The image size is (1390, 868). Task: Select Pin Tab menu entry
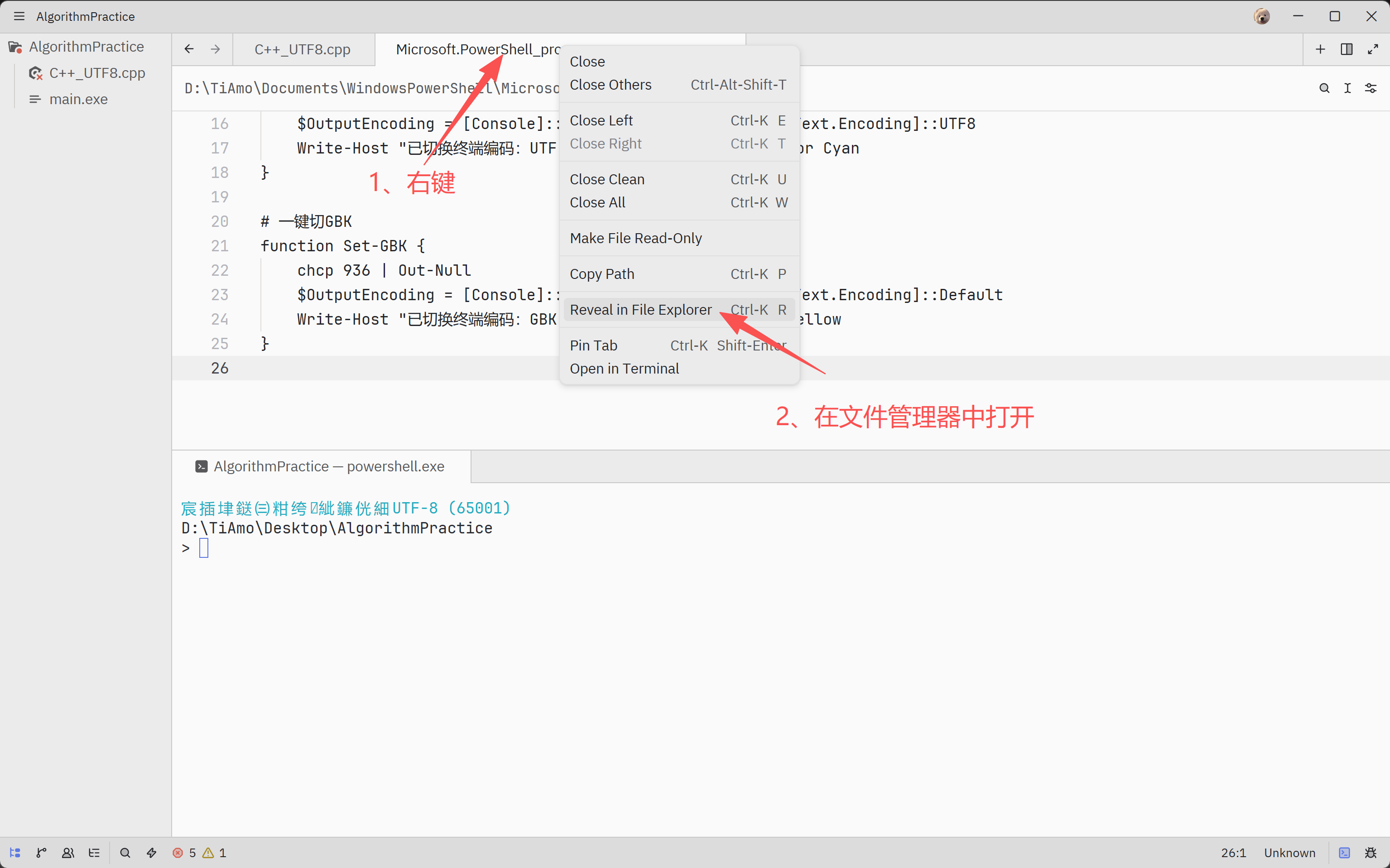(678, 345)
